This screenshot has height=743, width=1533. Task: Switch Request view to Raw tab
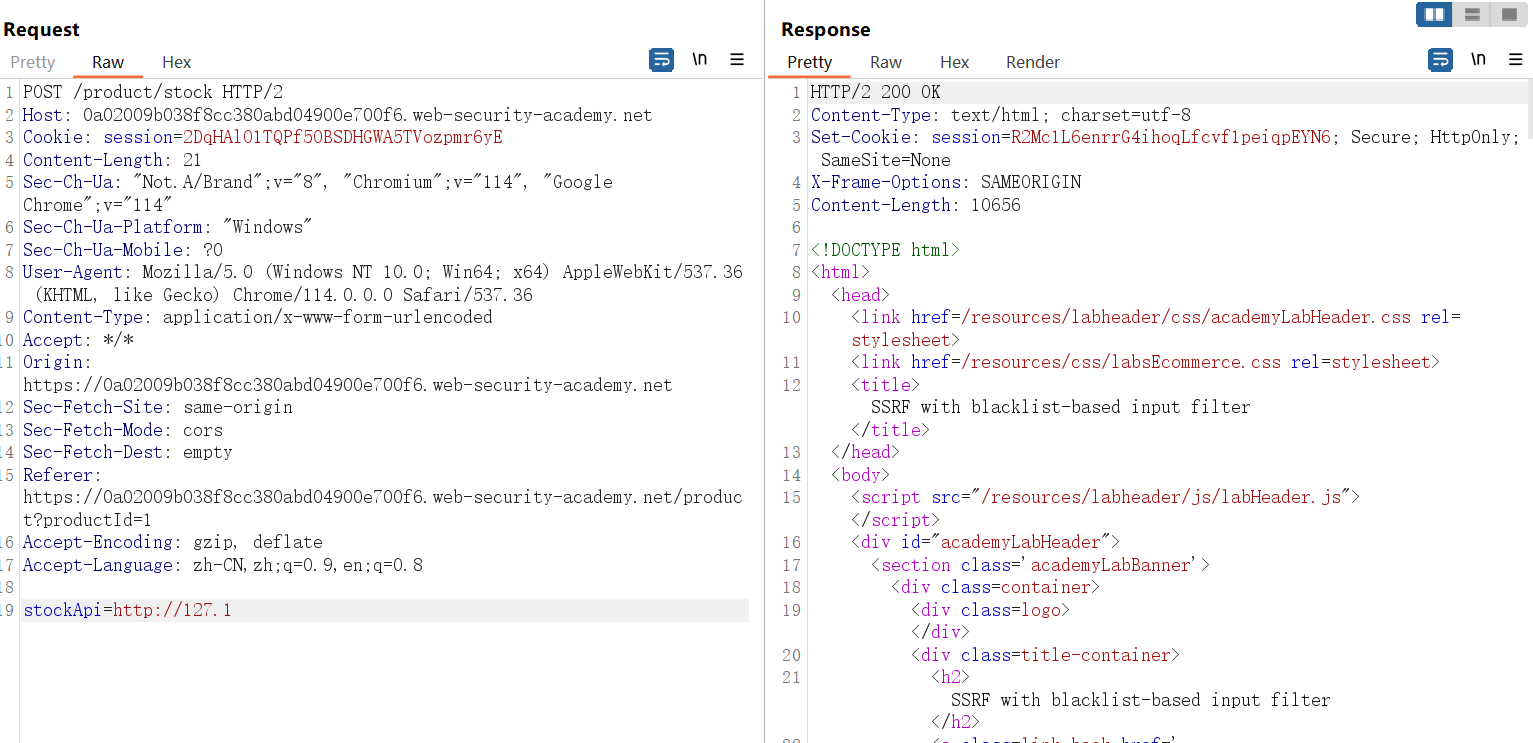click(x=108, y=62)
